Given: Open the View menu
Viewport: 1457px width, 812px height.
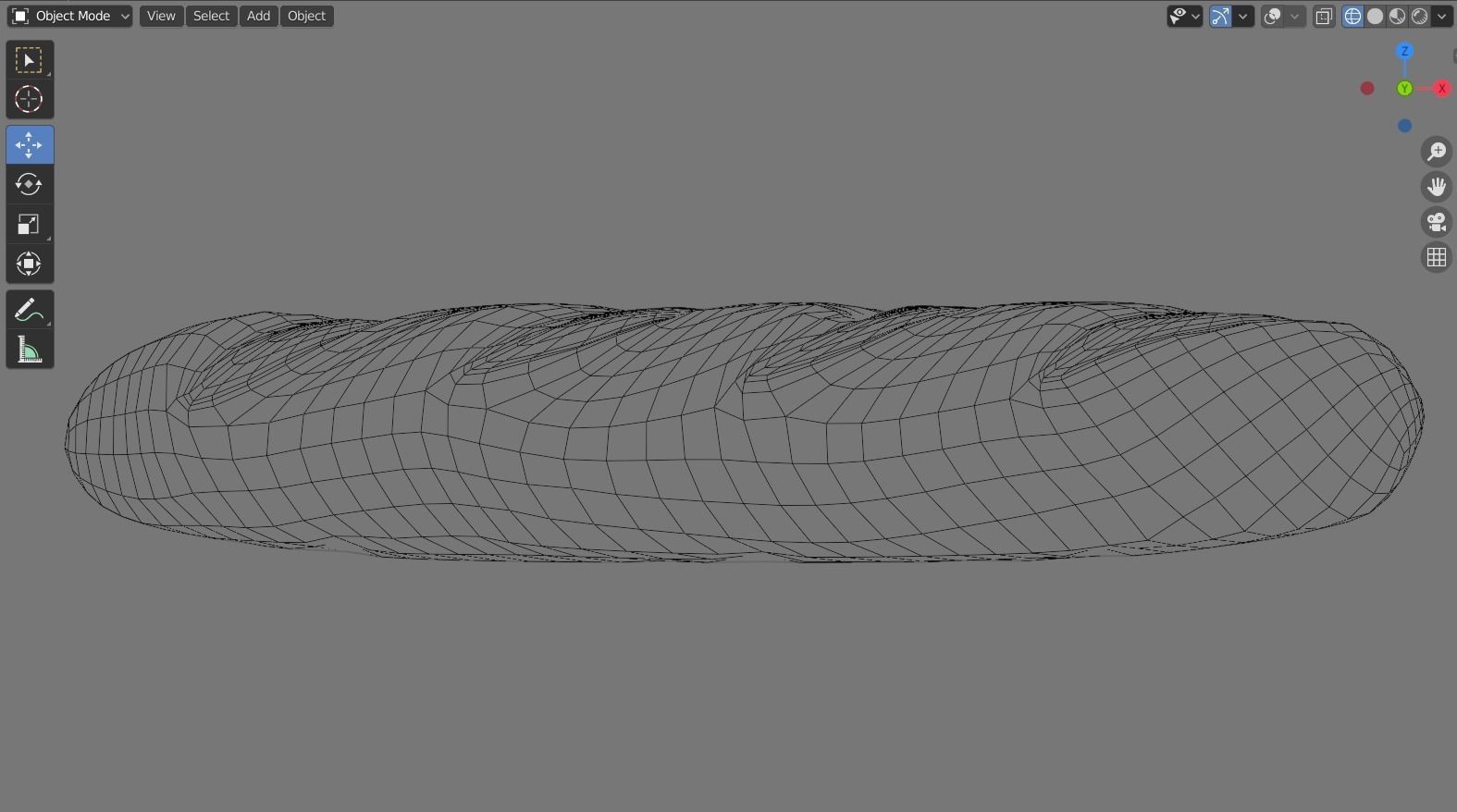Looking at the screenshot, I should pos(161,16).
